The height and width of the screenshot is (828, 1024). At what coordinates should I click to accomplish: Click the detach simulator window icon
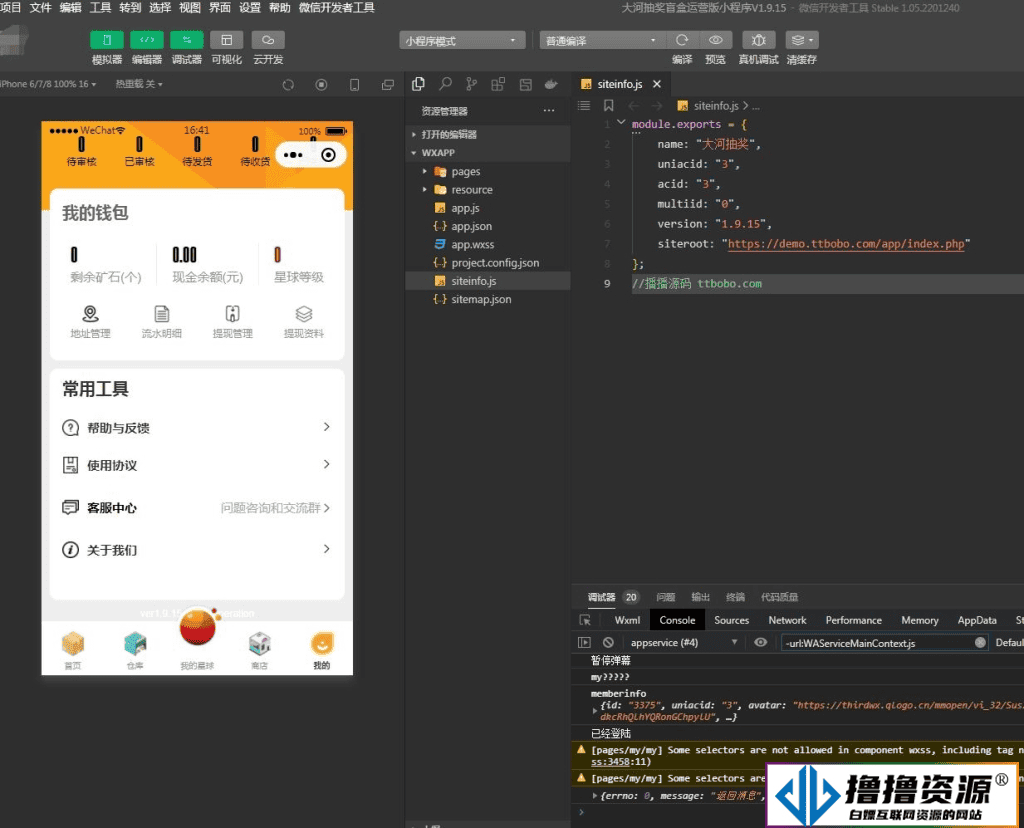(388, 85)
